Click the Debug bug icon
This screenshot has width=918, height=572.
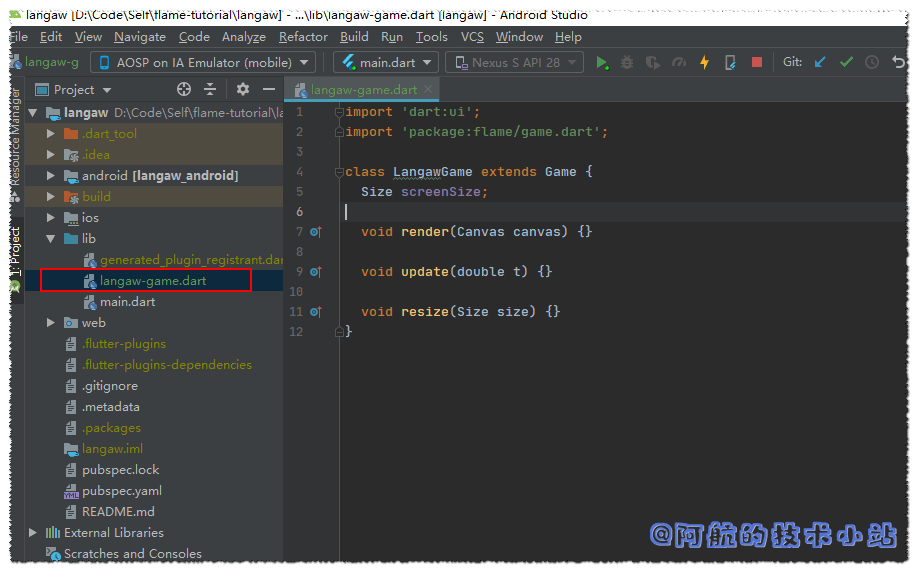[627, 62]
